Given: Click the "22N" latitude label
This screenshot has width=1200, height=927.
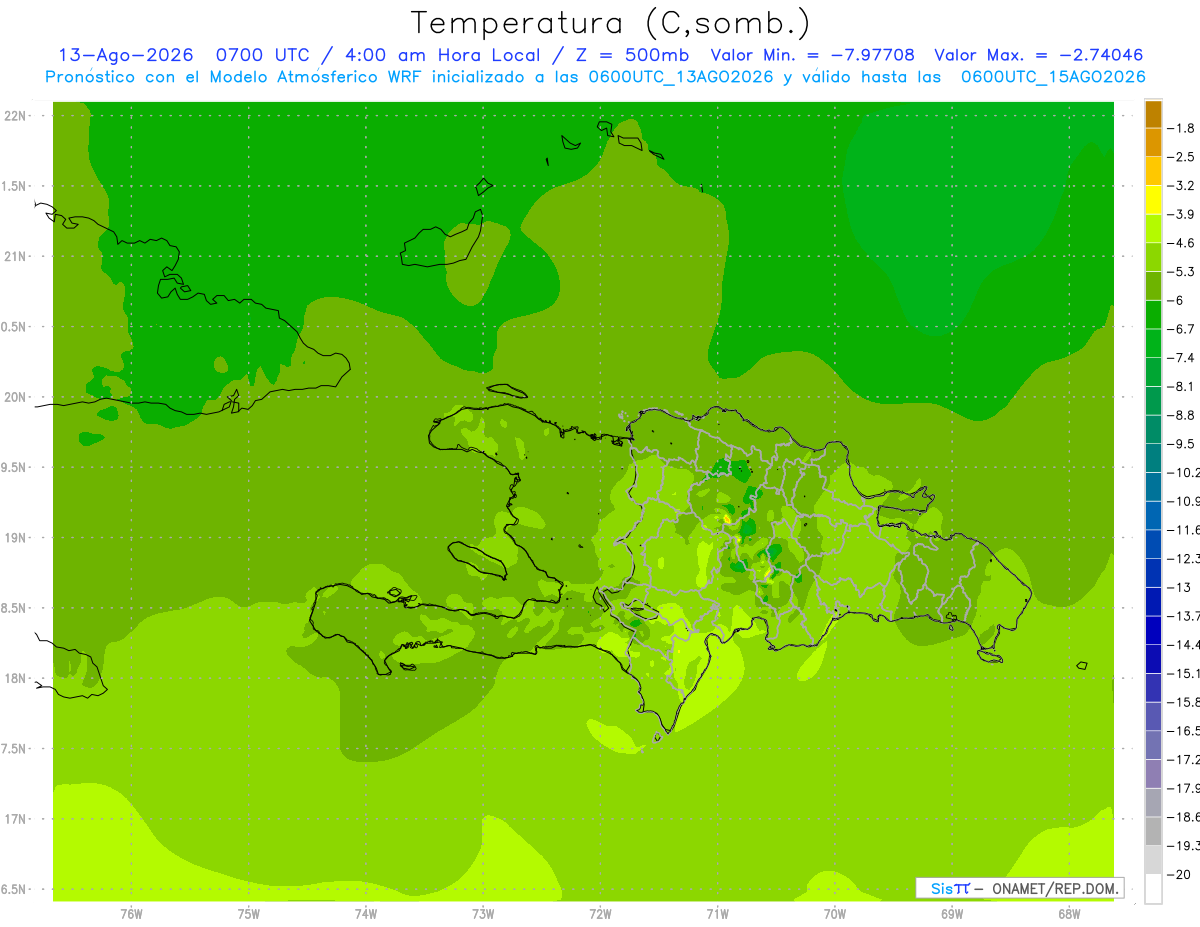Looking at the screenshot, I should pyautogui.click(x=14, y=116).
